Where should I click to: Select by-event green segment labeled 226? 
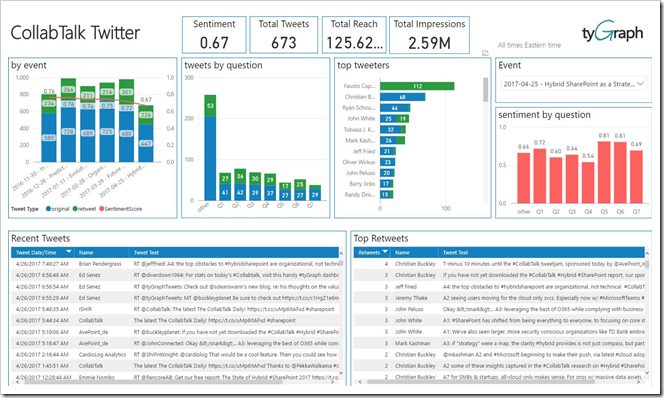(x=146, y=115)
